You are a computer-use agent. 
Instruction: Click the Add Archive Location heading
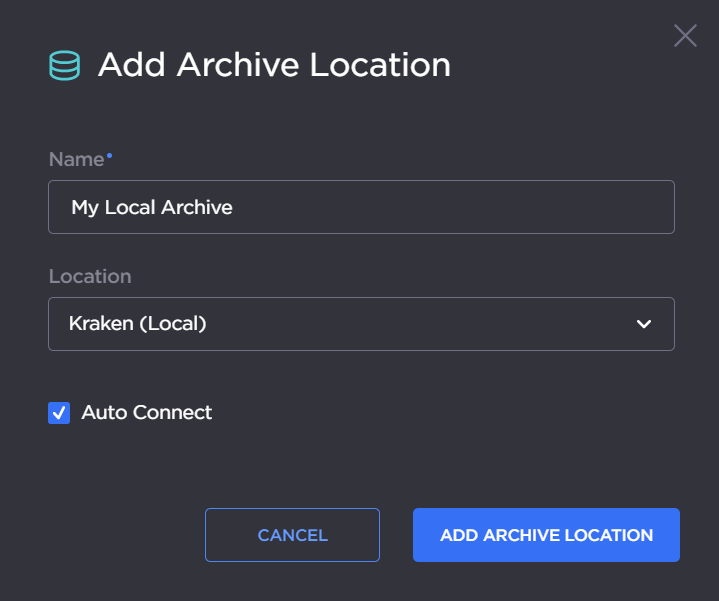[274, 66]
